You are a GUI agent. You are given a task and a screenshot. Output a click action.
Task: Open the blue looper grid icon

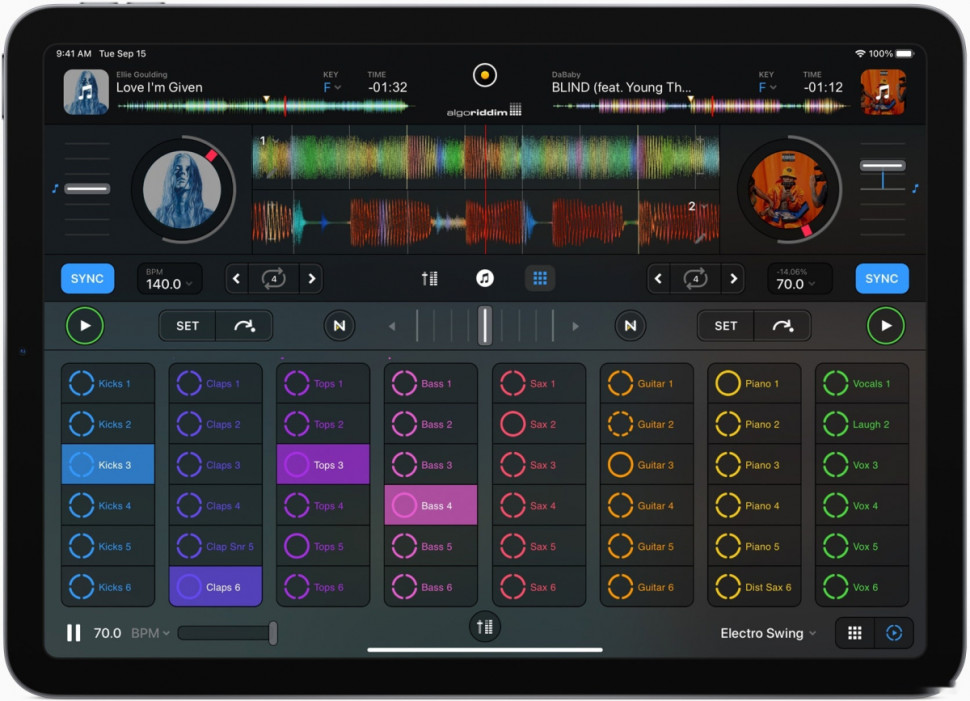(540, 278)
